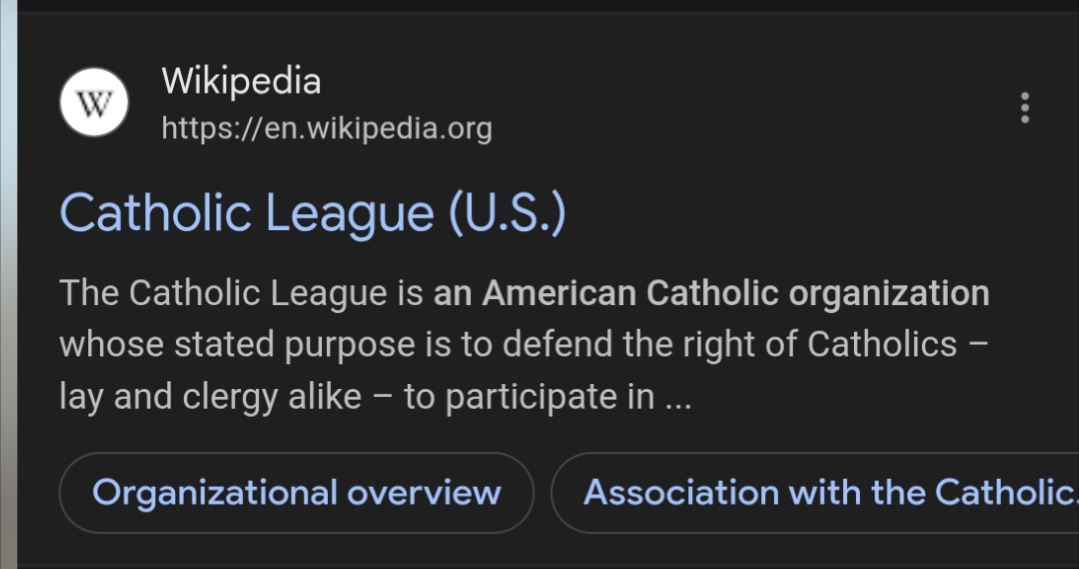The width and height of the screenshot is (1079, 569).
Task: Open the Catholic League (U.S.) result
Action: tap(312, 213)
